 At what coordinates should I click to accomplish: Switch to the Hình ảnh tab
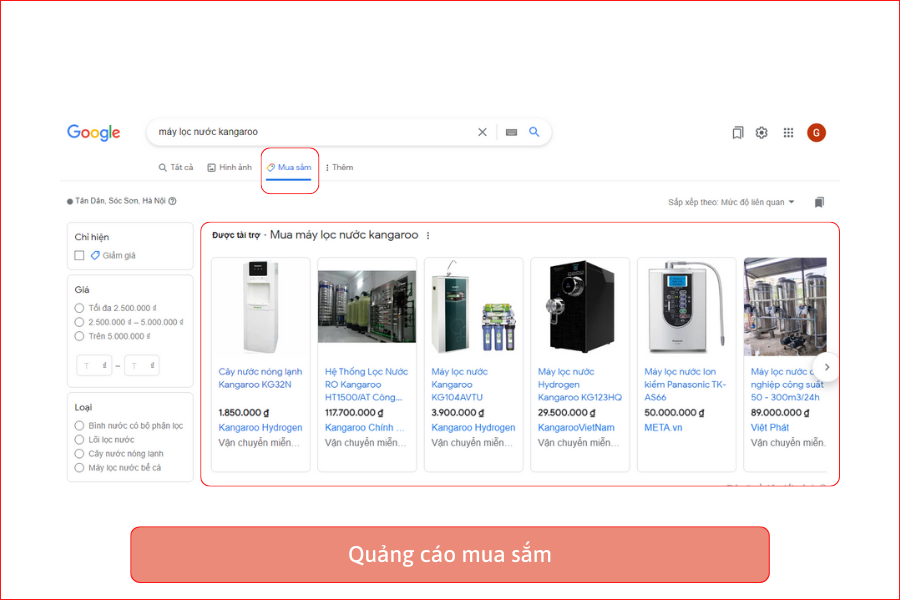(x=230, y=168)
